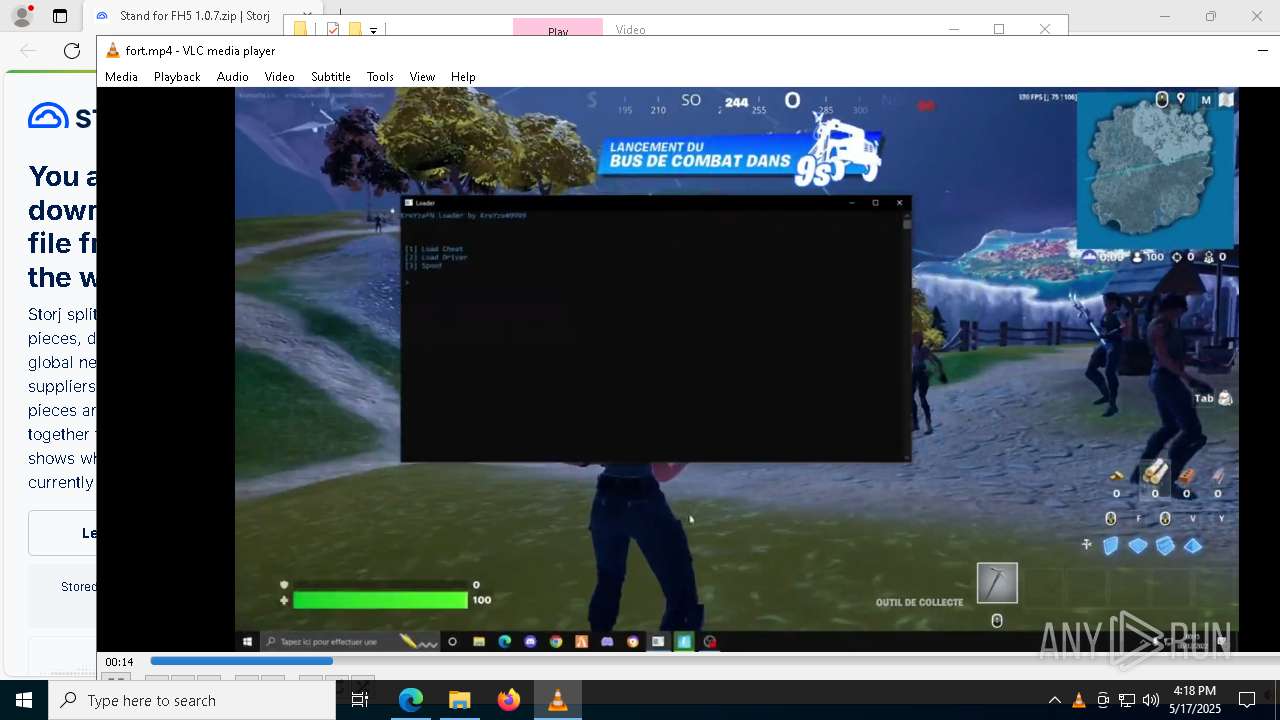Expand the Explorer quick access toolbar dropdown
Image resolution: width=1280 pixels, height=720 pixels.
tap(373, 30)
